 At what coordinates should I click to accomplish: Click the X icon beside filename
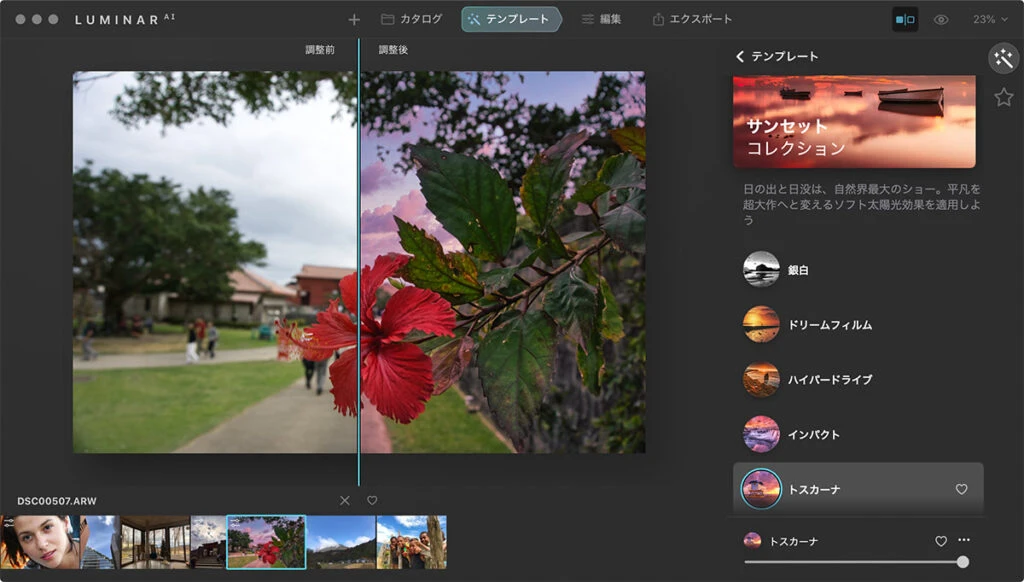click(x=345, y=500)
